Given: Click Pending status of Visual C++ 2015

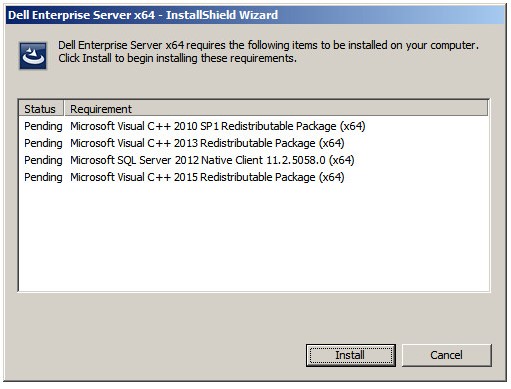Looking at the screenshot, I should (43, 178).
